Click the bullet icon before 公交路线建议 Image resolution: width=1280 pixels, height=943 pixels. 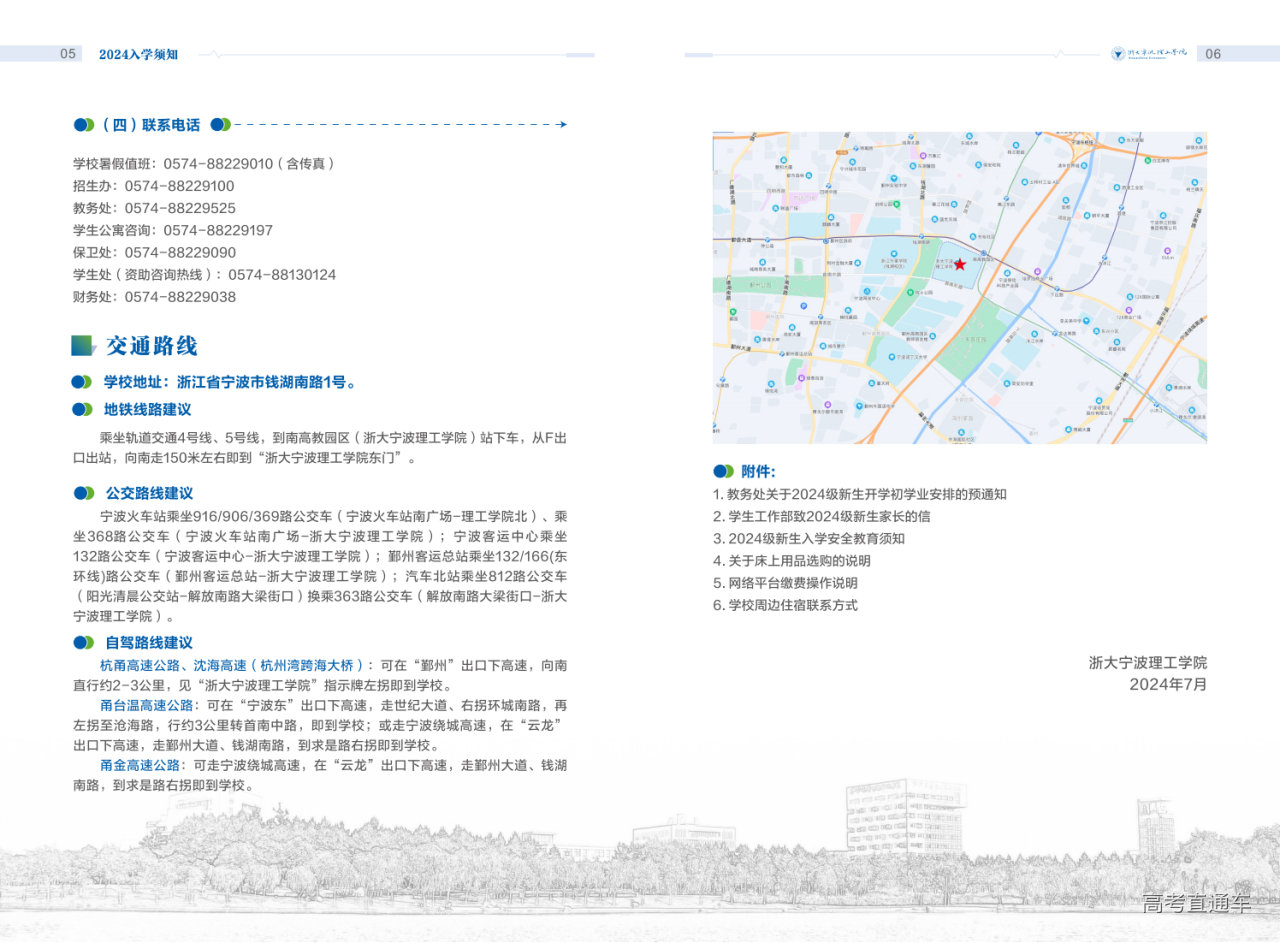point(82,493)
